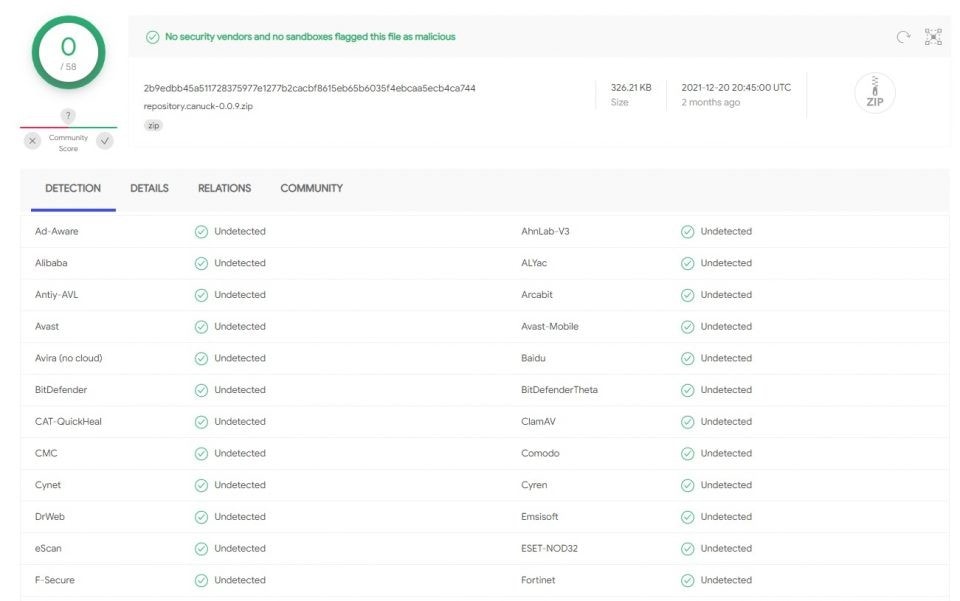
Task: Click the F-Secure vendor name
Action: click(x=54, y=580)
